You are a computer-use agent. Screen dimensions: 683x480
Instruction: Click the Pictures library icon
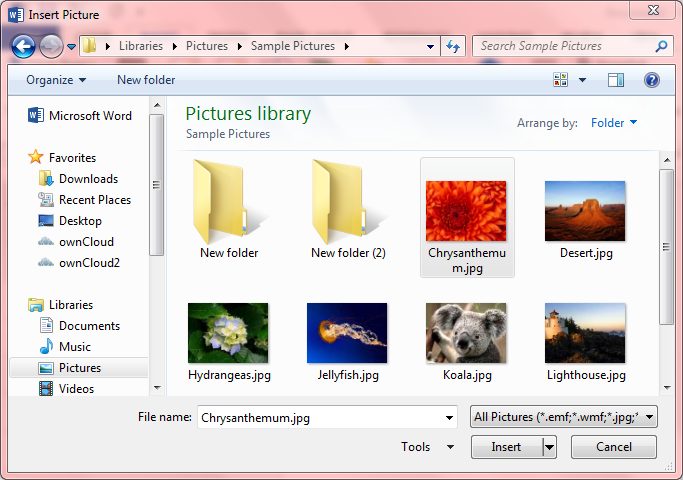[x=46, y=368]
